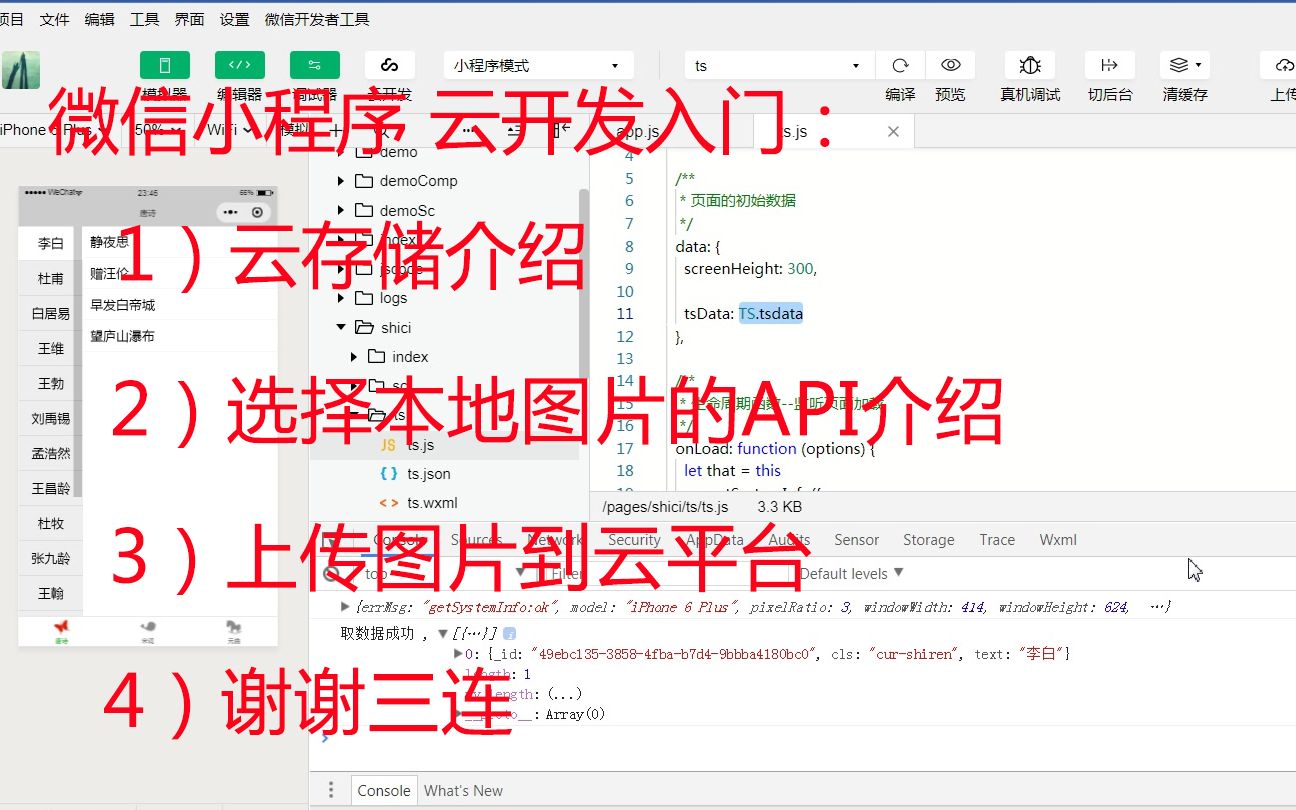Open ts.js file with JS icon
Image resolution: width=1296 pixels, height=810 pixels.
click(420, 445)
